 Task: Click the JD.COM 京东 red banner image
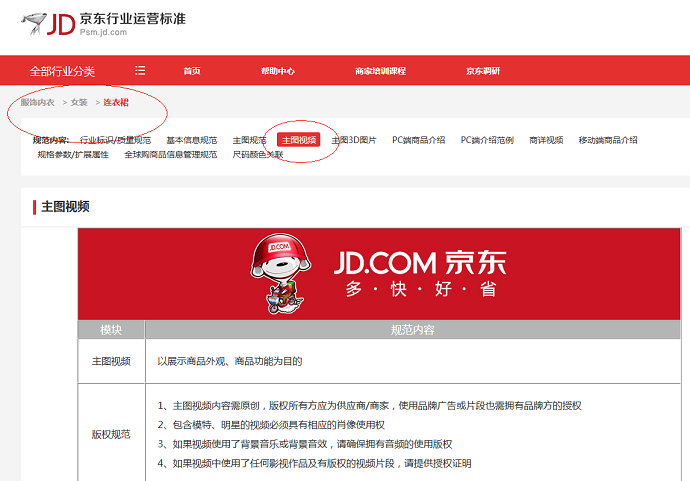coord(379,274)
